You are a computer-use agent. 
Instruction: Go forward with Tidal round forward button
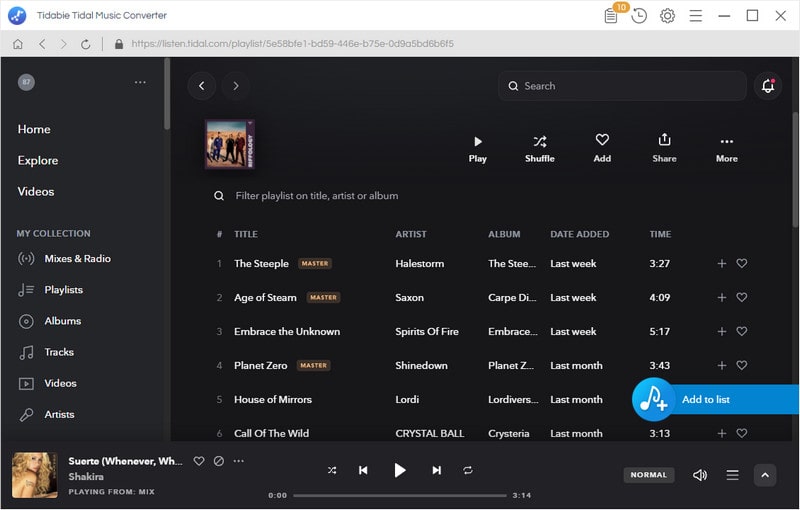[236, 86]
